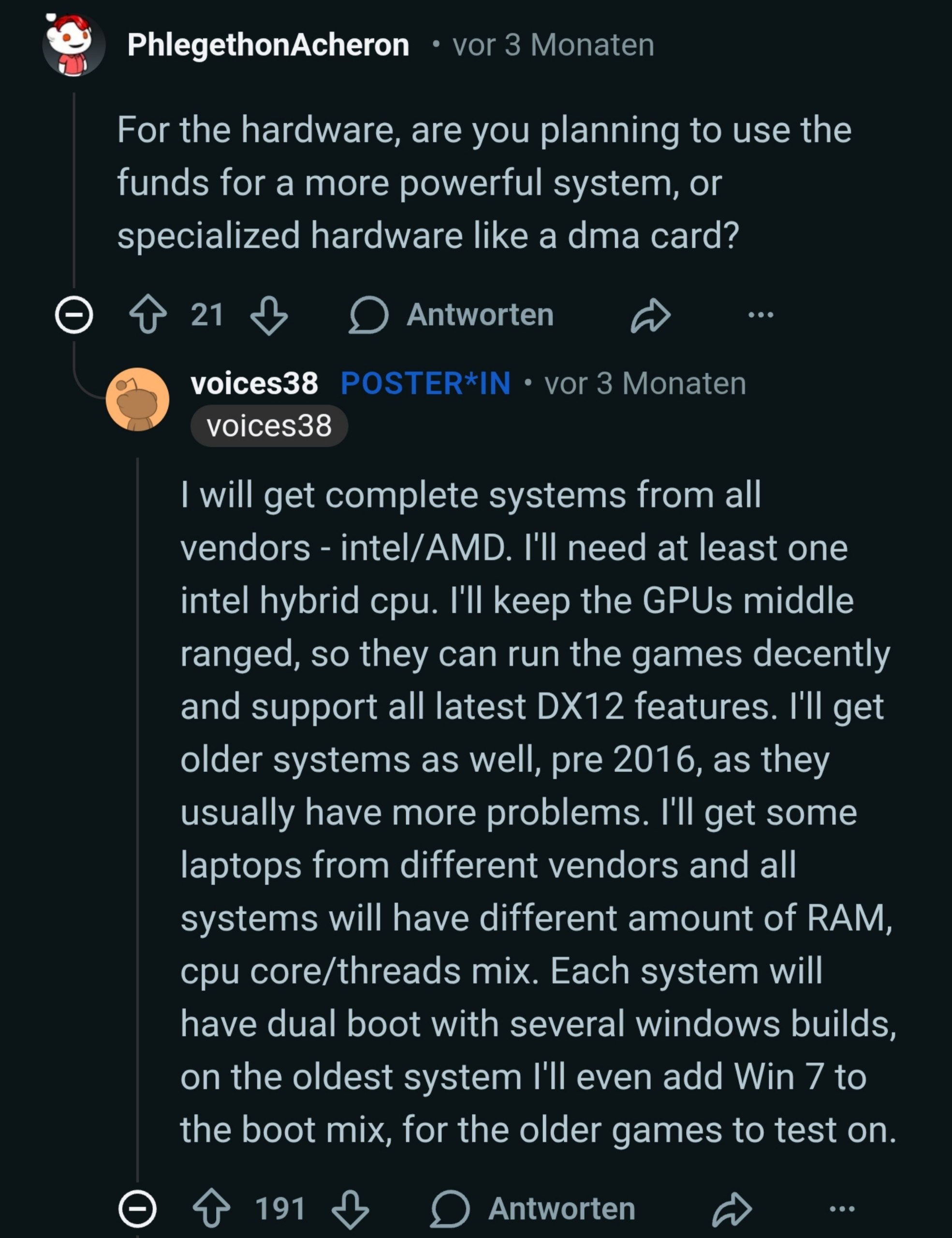Screen dimensions: 952x1238
Task: View PhlegethonAcheron's avatar image
Action: pos(73,45)
